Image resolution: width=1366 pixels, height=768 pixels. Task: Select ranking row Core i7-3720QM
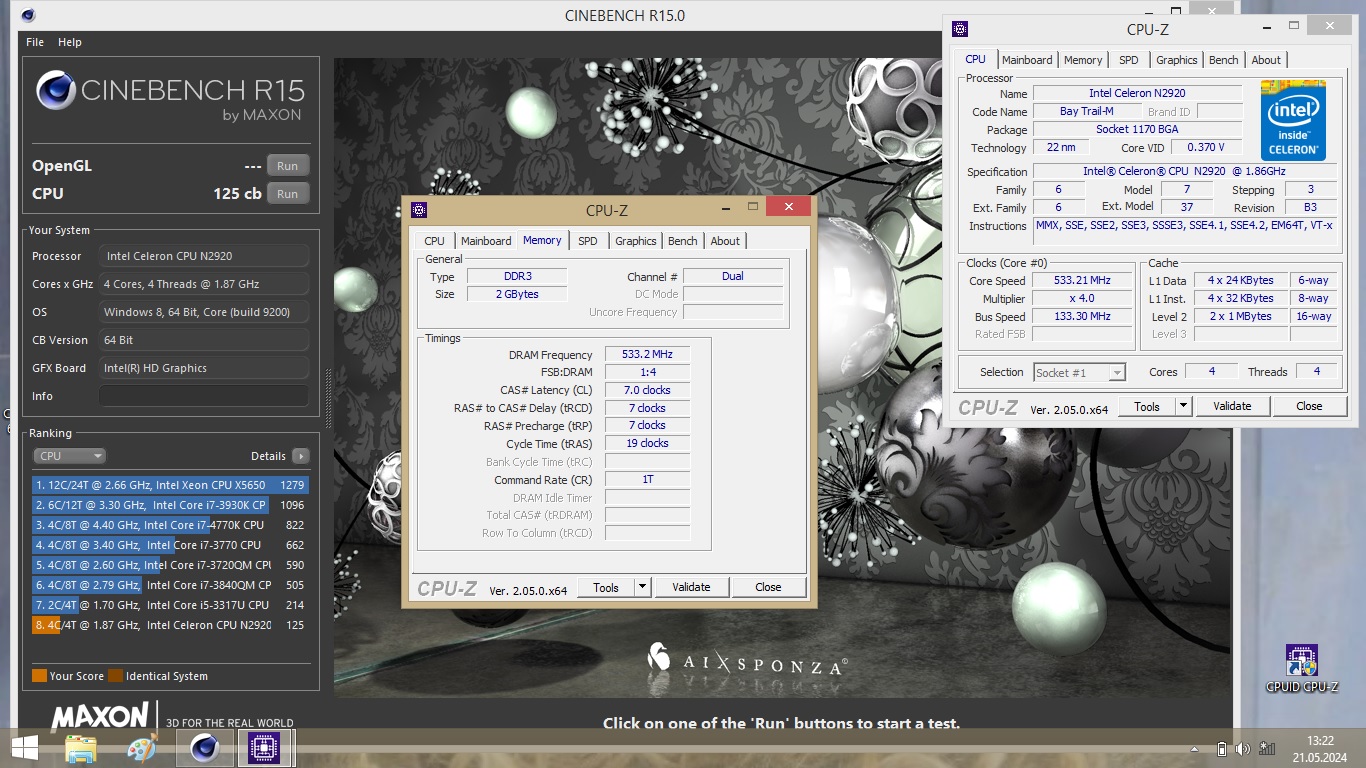click(x=170, y=565)
